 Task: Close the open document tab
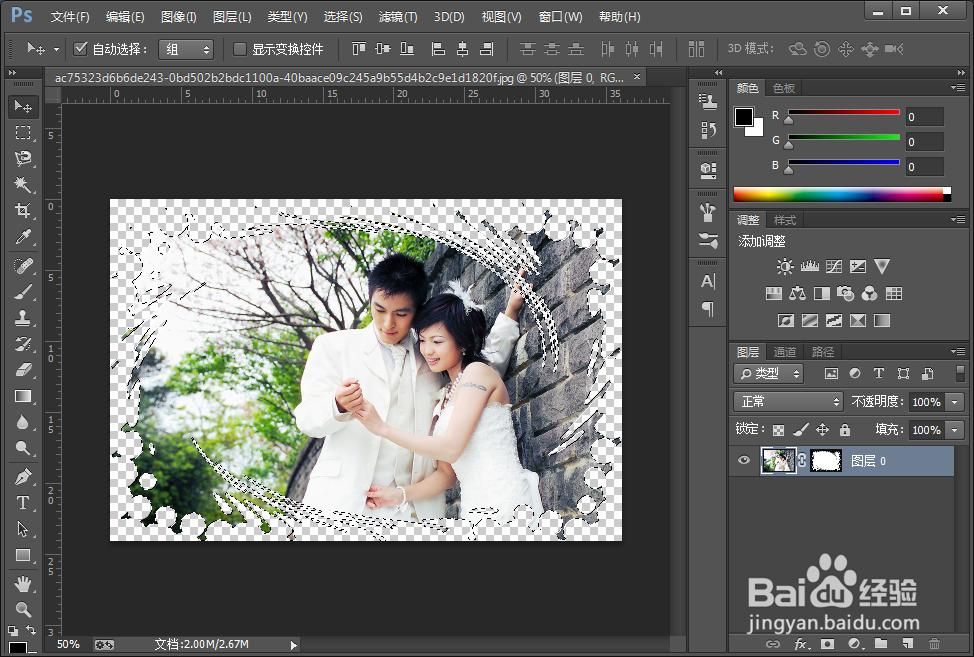point(637,77)
